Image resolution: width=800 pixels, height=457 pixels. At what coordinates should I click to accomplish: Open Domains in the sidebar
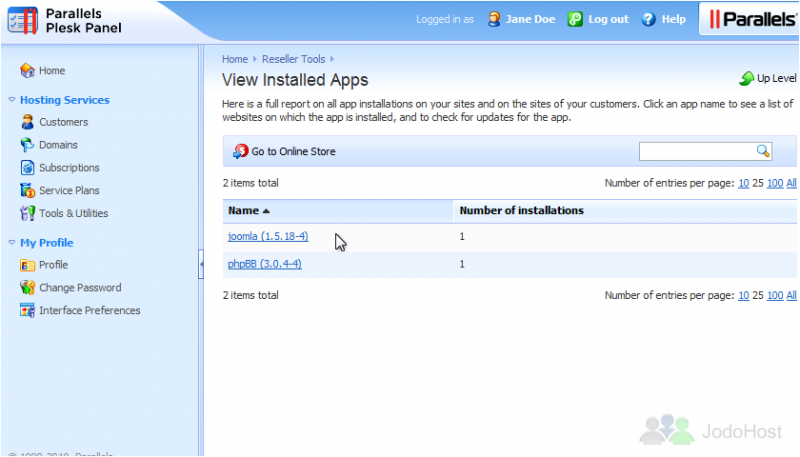pos(58,145)
